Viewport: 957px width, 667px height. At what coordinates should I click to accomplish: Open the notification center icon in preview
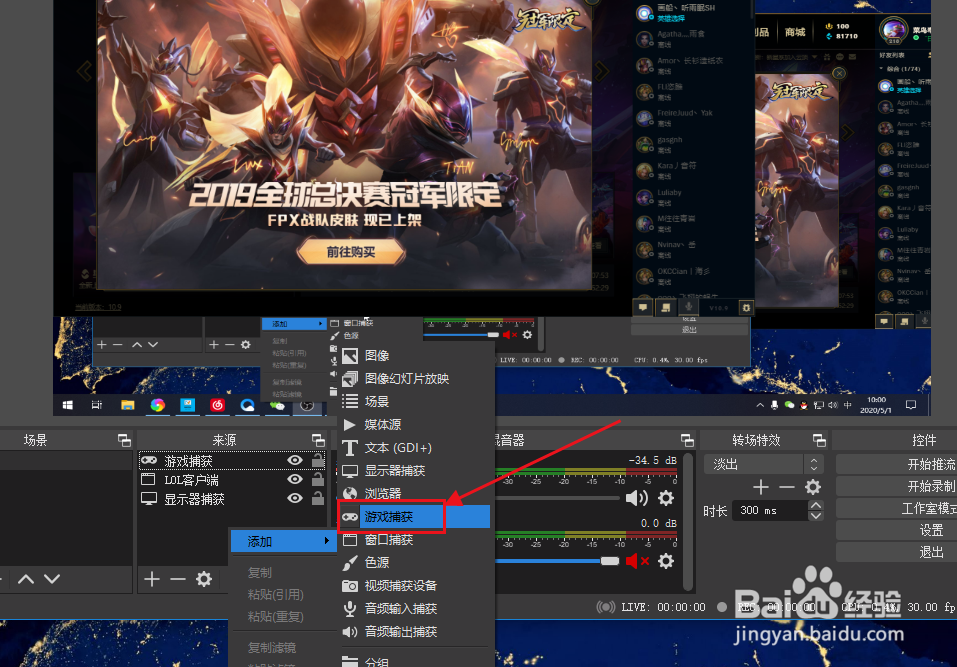coord(911,405)
